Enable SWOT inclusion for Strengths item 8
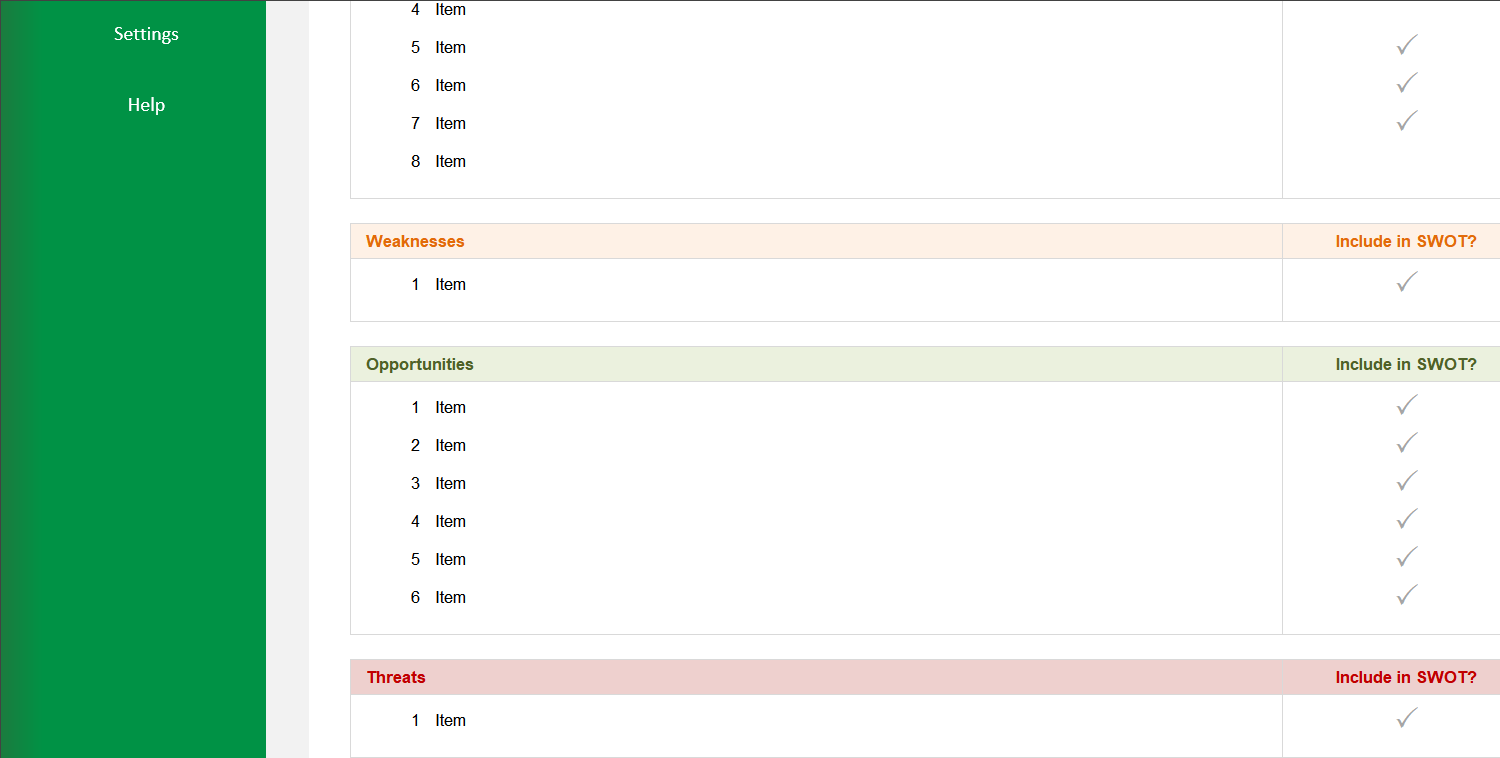1500x758 pixels. pyautogui.click(x=1406, y=160)
